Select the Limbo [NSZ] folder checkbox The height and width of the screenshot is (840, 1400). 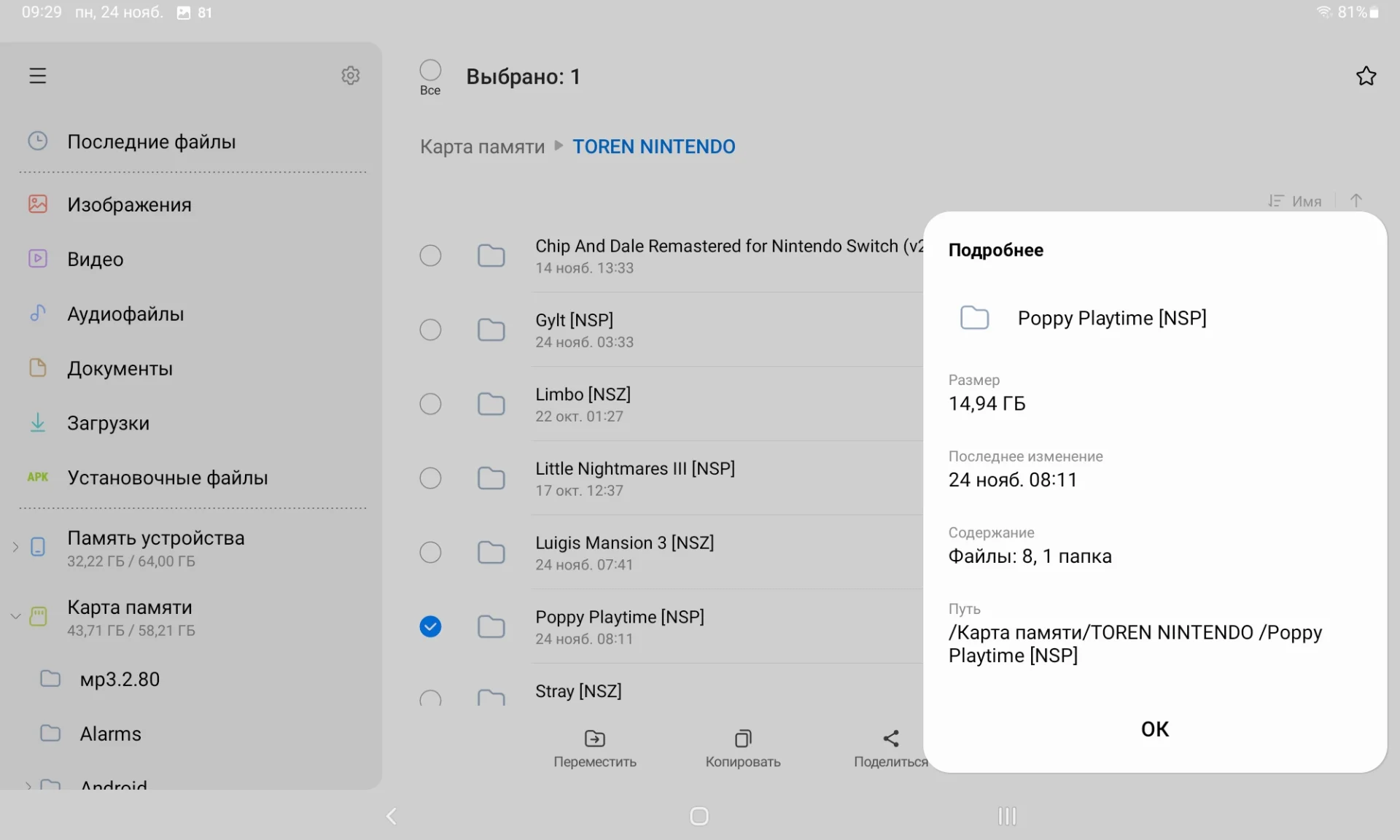[x=430, y=404]
